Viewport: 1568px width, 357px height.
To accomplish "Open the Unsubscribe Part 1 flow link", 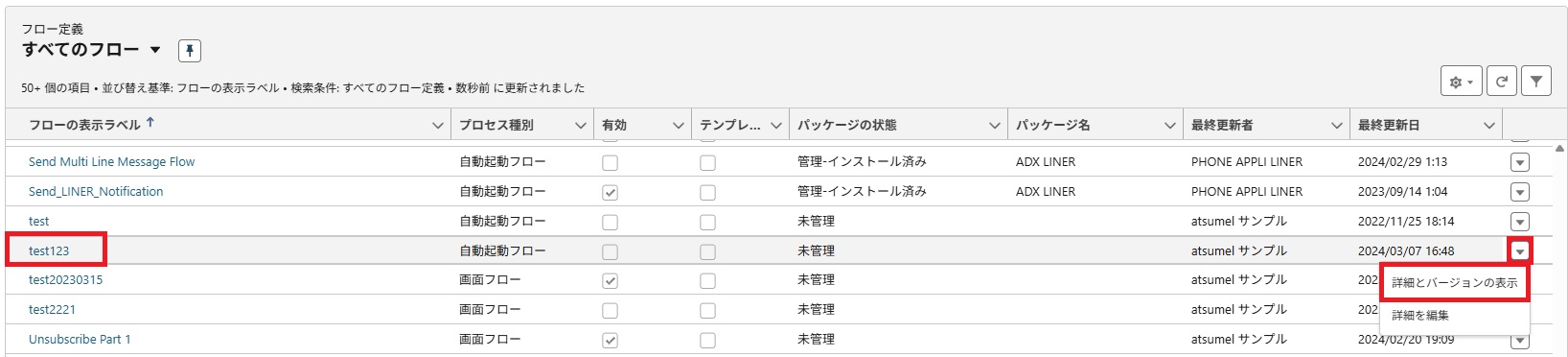I will pyautogui.click(x=80, y=340).
